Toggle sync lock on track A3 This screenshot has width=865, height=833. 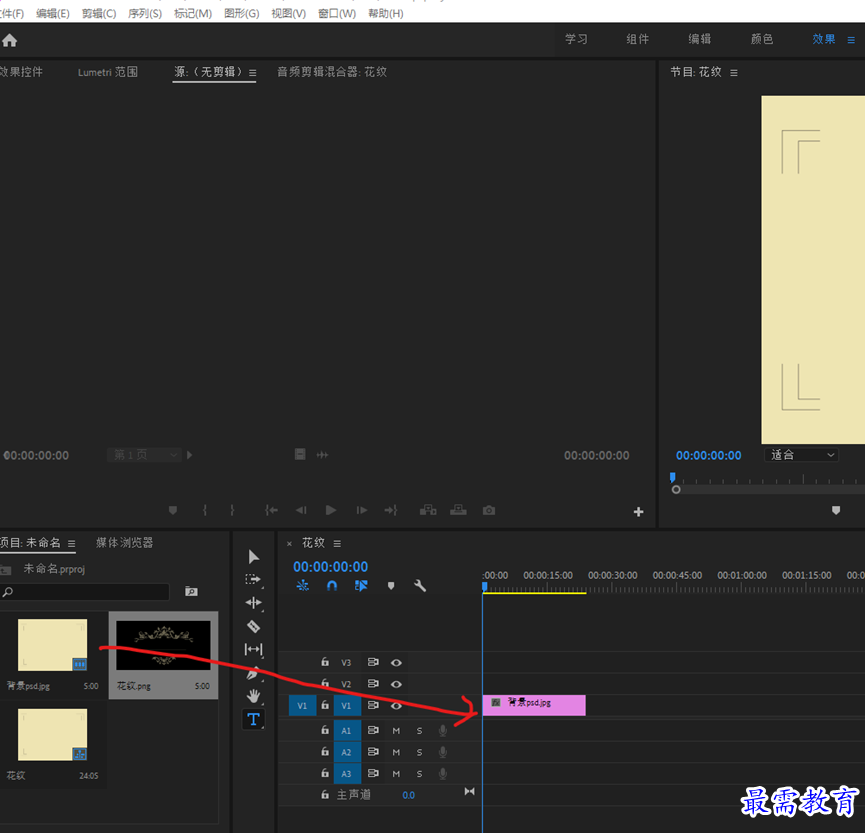(373, 773)
